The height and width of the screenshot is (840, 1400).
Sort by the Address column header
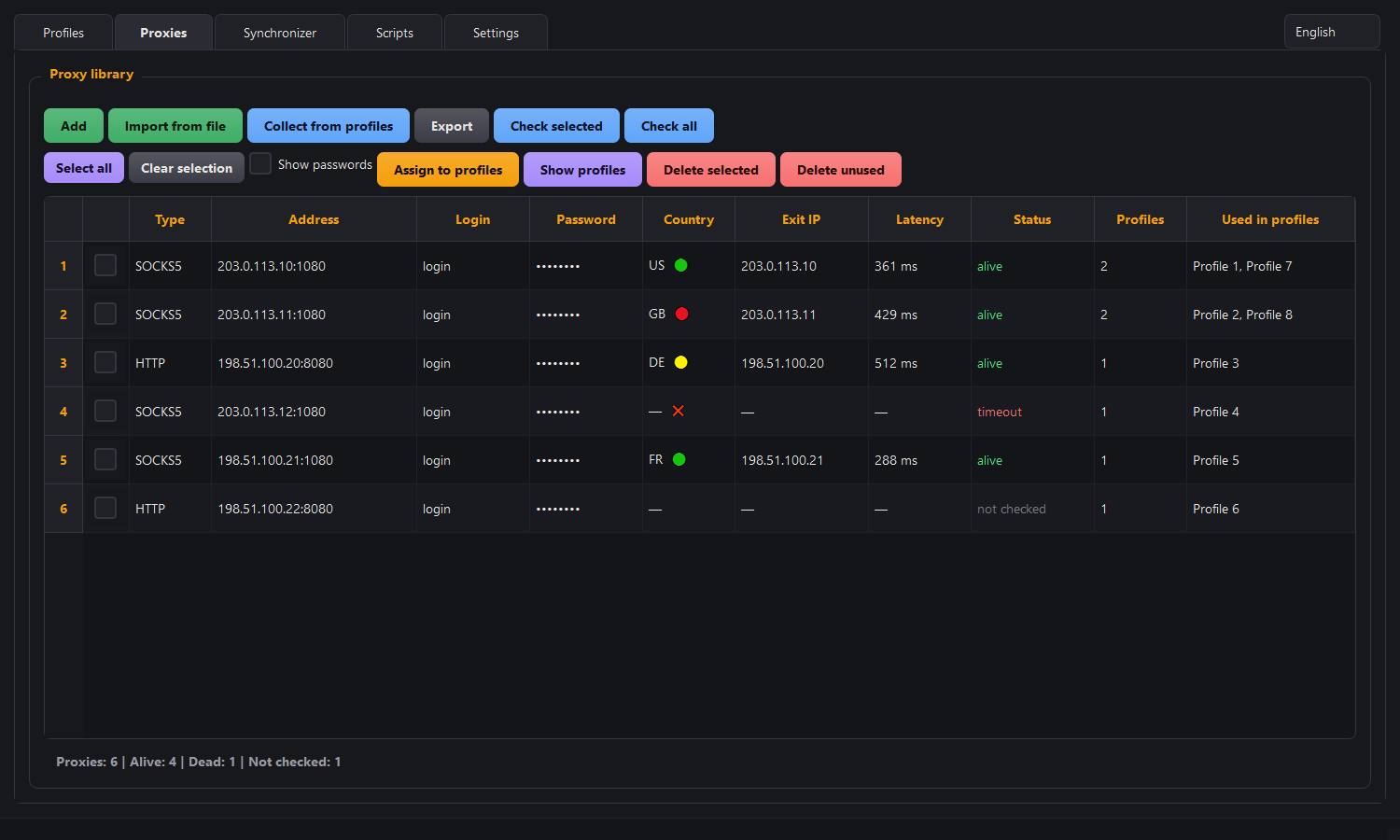(314, 219)
